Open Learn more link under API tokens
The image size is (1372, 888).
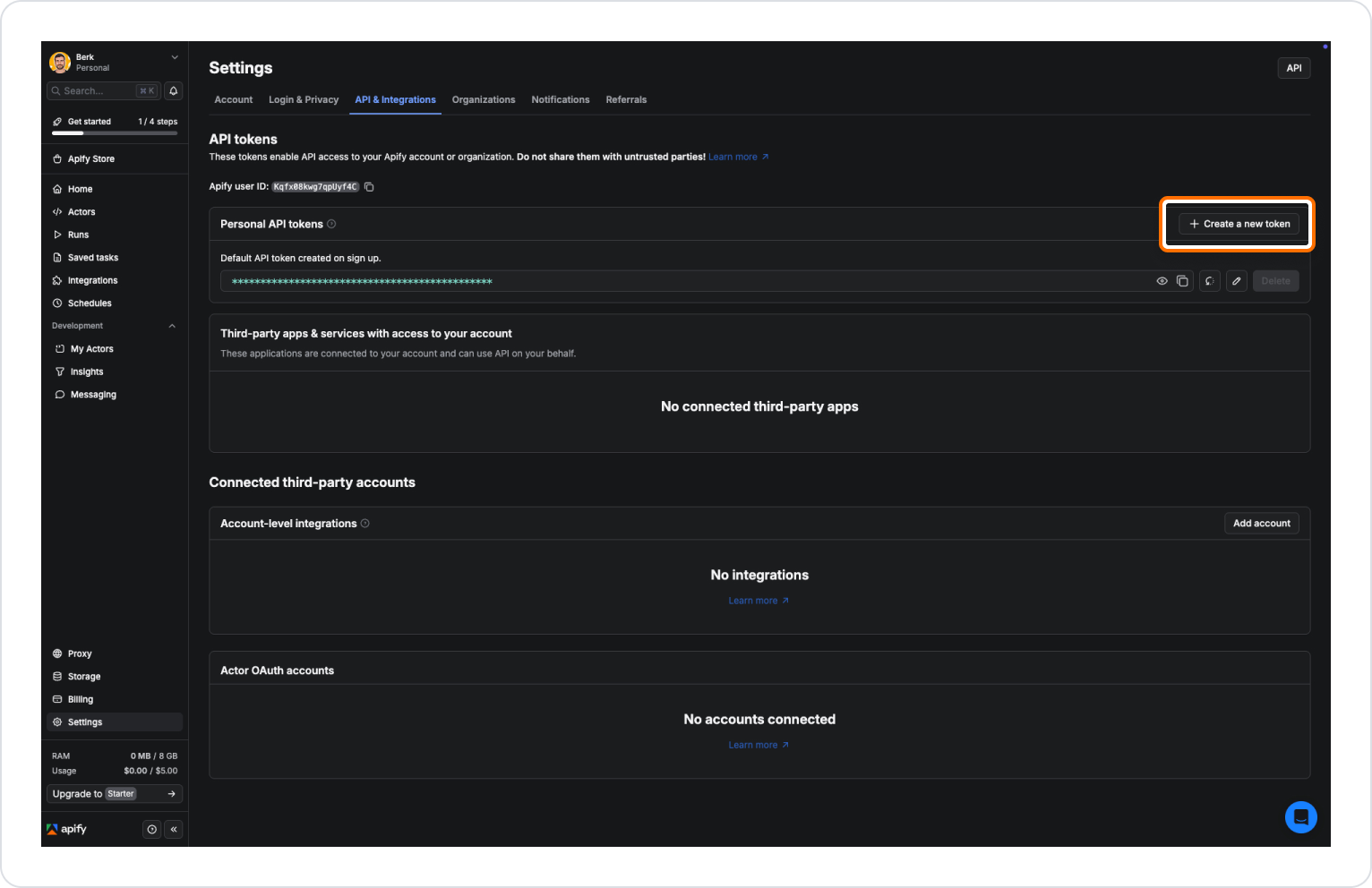tap(739, 157)
